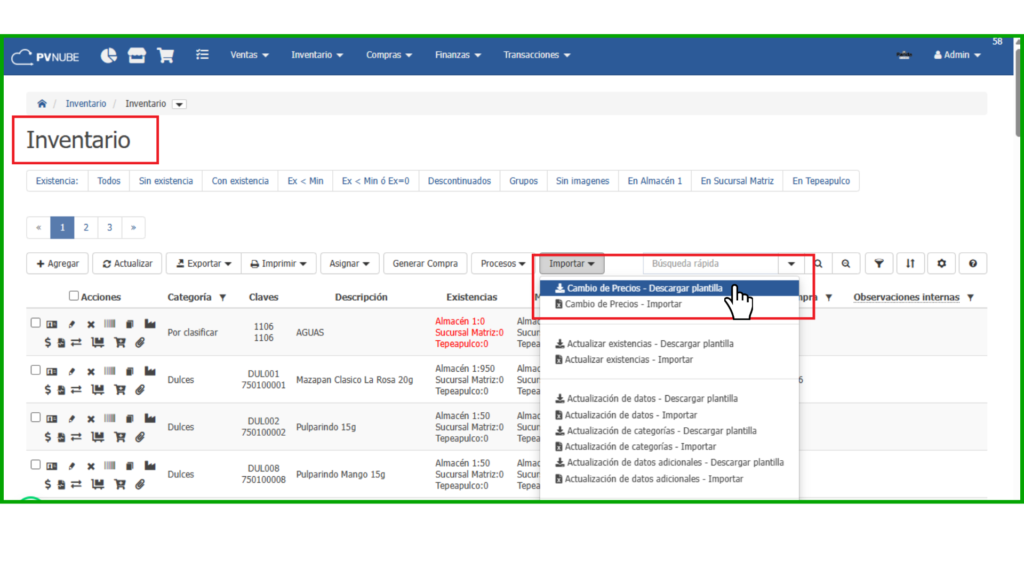1024x576 pixels.
Task: Open the Procesos dropdown
Action: pos(503,263)
